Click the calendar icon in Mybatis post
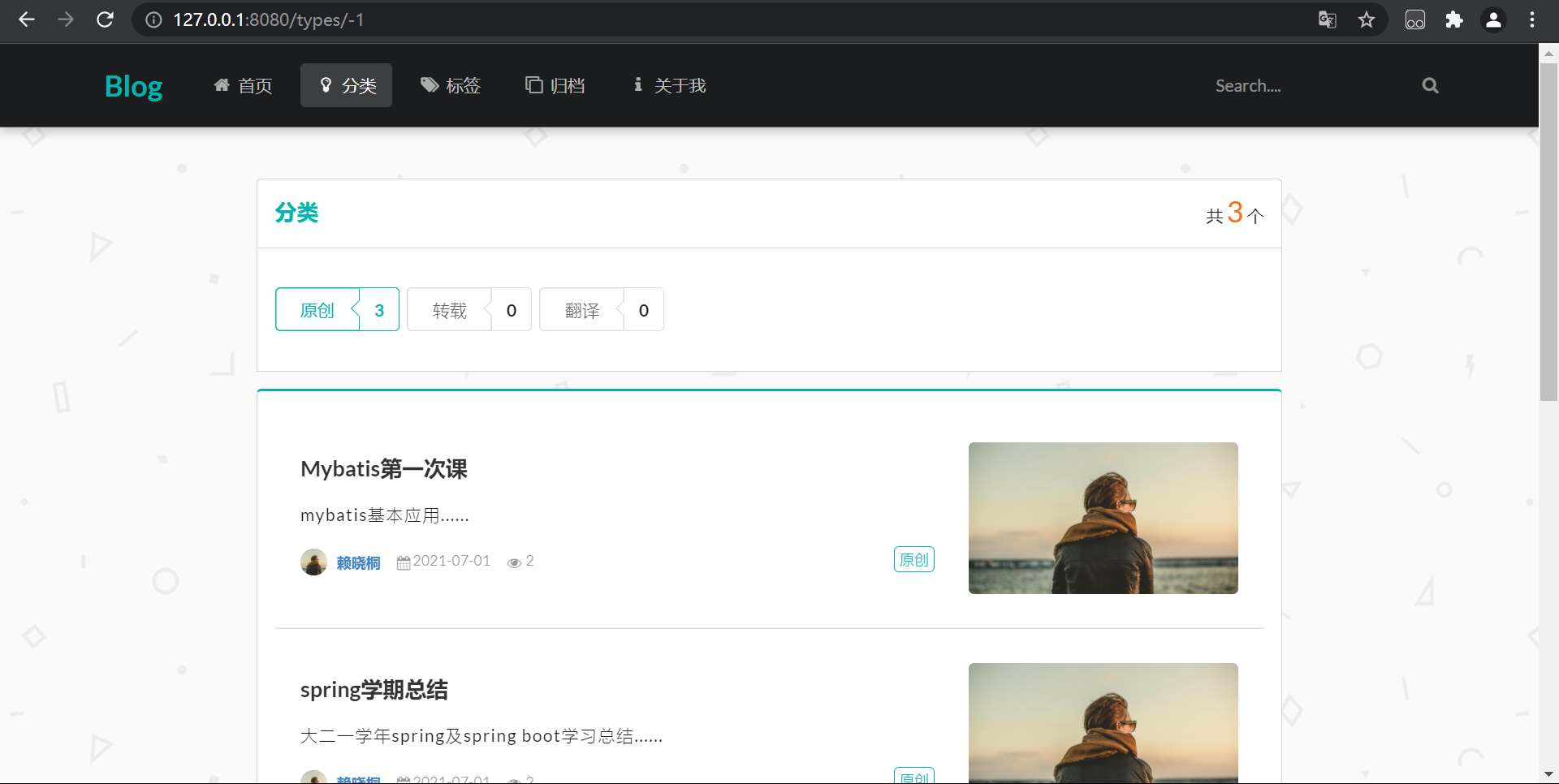This screenshot has width=1559, height=784. point(404,562)
